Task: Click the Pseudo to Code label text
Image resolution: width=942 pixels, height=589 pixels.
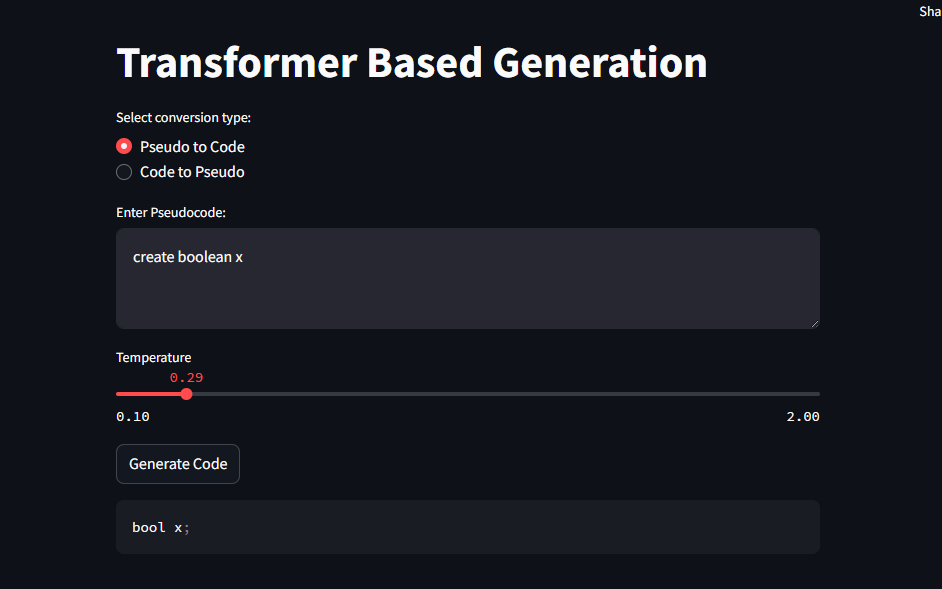Action: 191,146
